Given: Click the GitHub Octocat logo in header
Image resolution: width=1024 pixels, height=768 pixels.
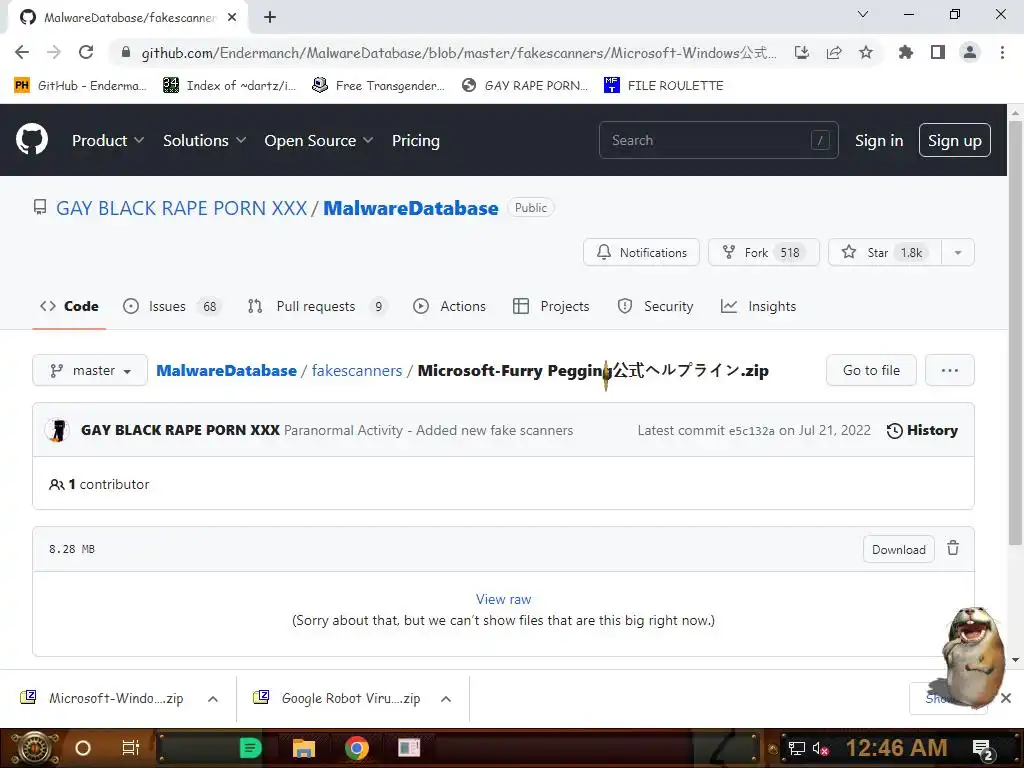Looking at the screenshot, I should pos(32,140).
